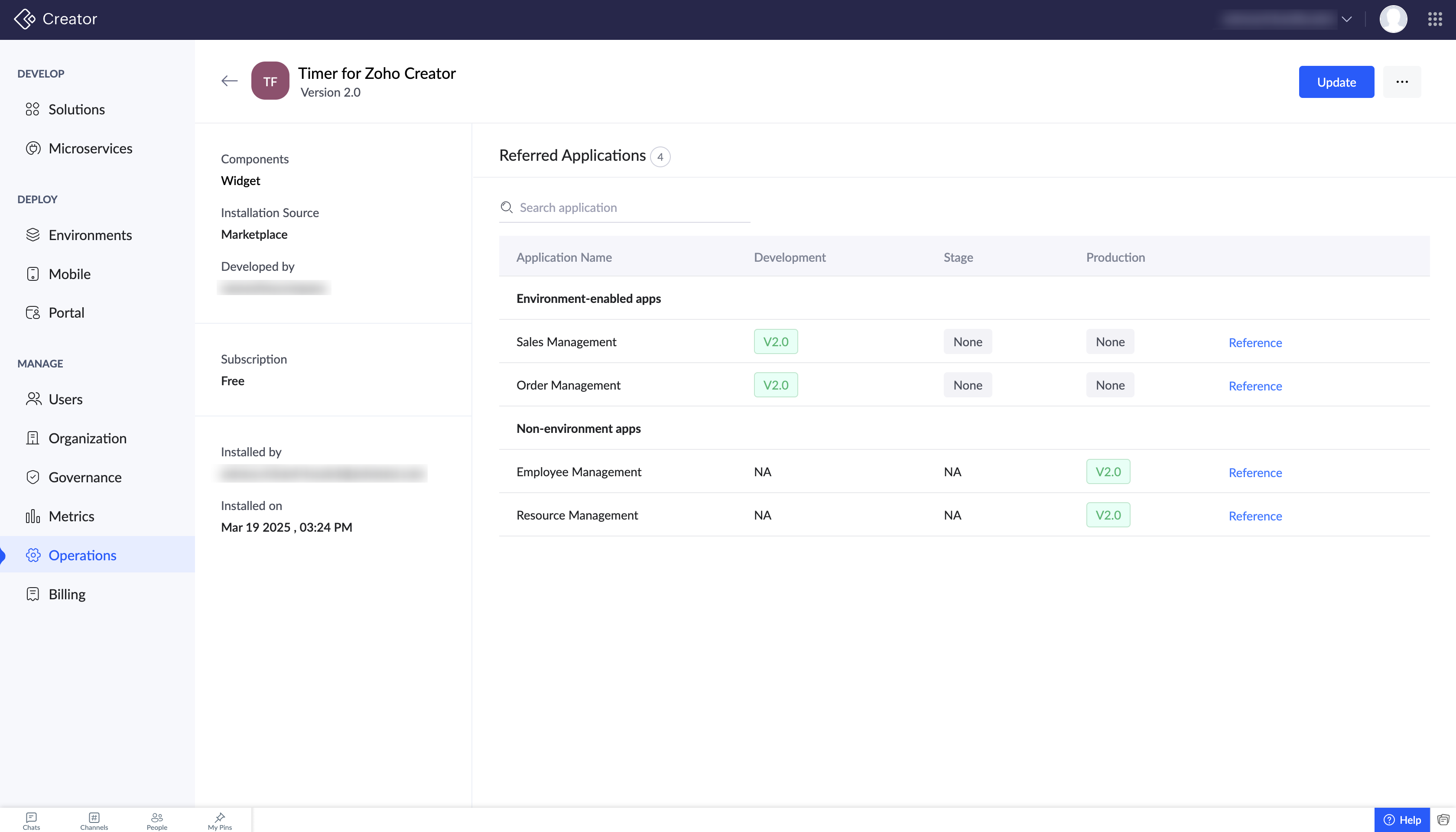This screenshot has height=832, width=1456.
Task: Open Reference link for Resource Management
Action: [x=1255, y=516]
